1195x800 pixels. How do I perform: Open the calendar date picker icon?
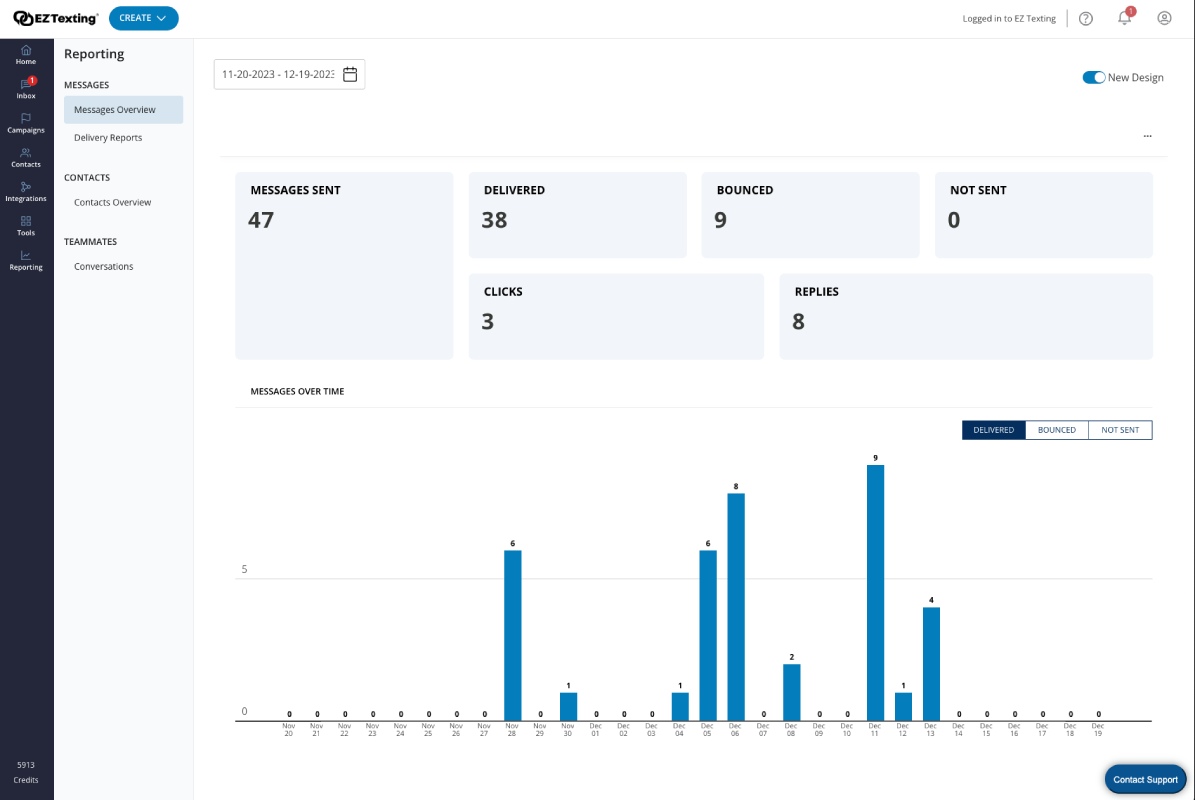pyautogui.click(x=350, y=74)
